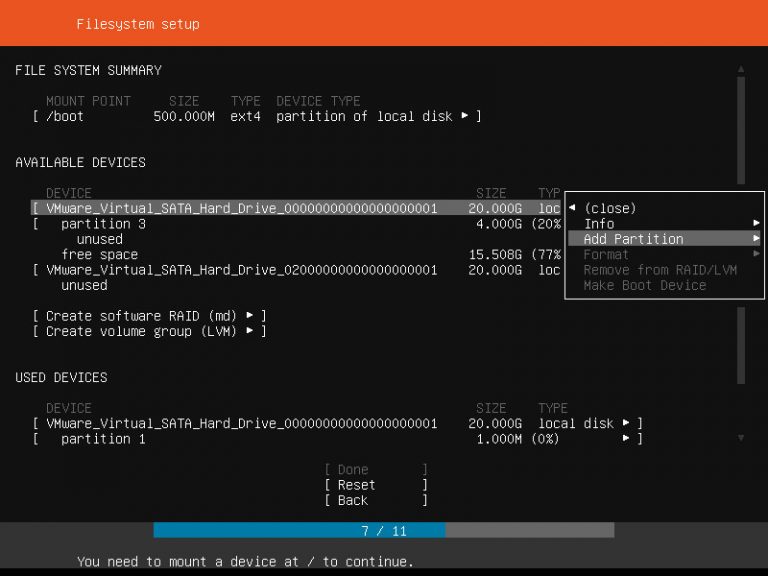Click the arrow after Create volume group
Viewport: 768px width, 576px height.
tap(250, 330)
